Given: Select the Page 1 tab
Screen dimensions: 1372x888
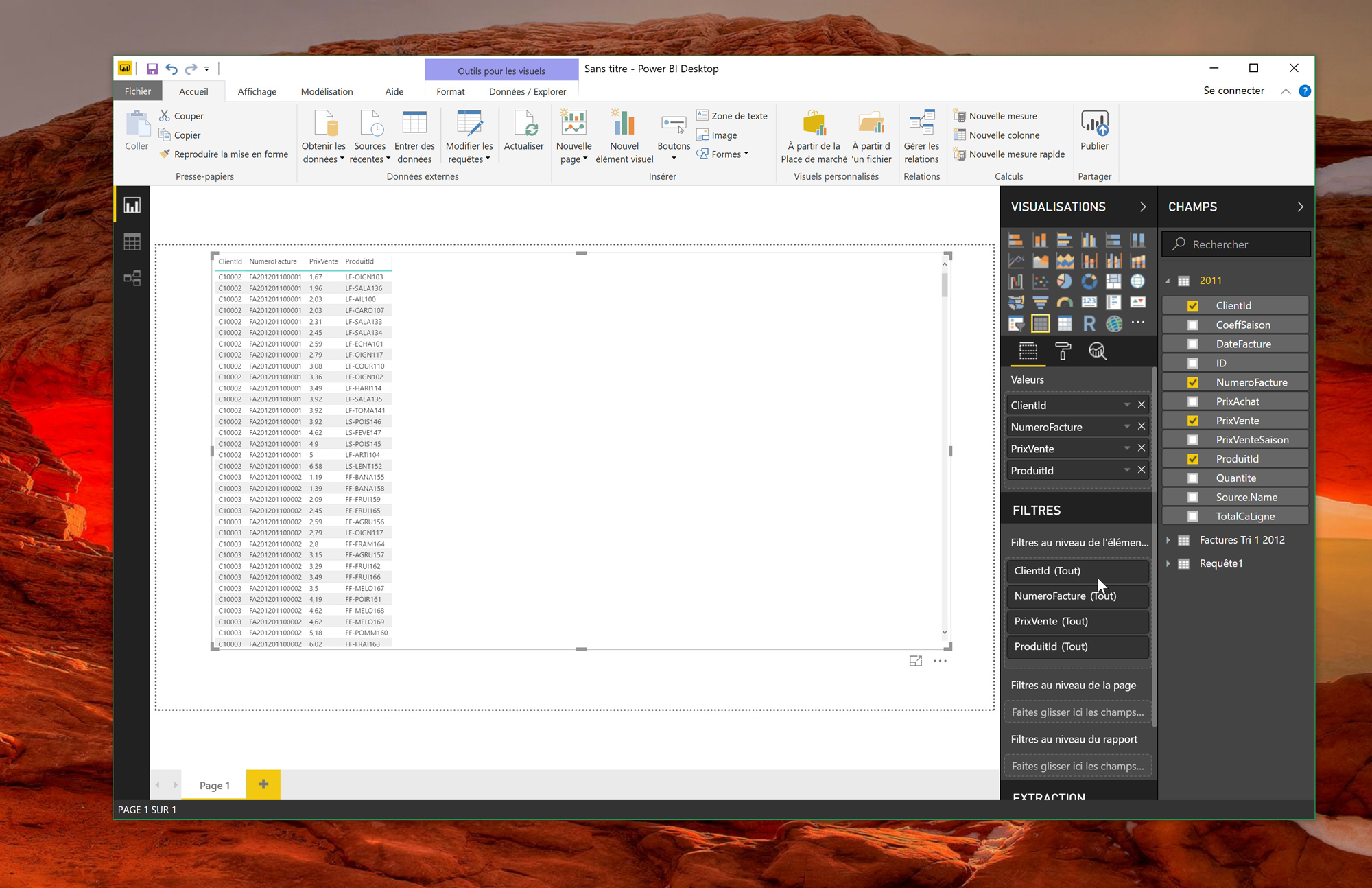Looking at the screenshot, I should coord(214,785).
